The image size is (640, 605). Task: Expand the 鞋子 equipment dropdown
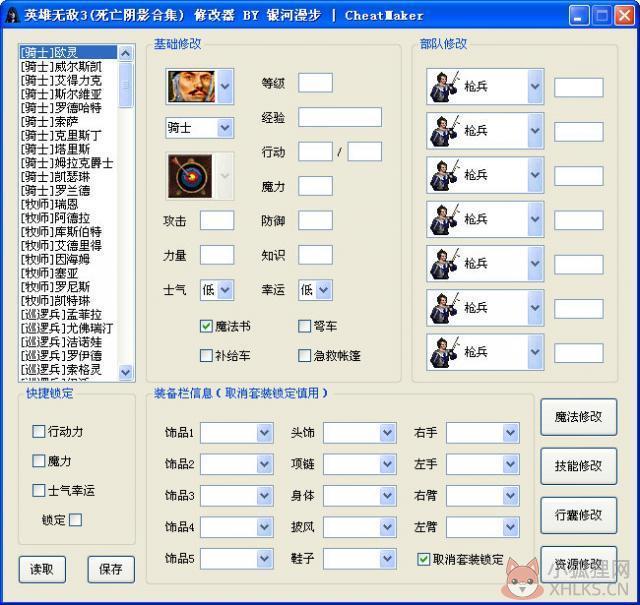[387, 558]
